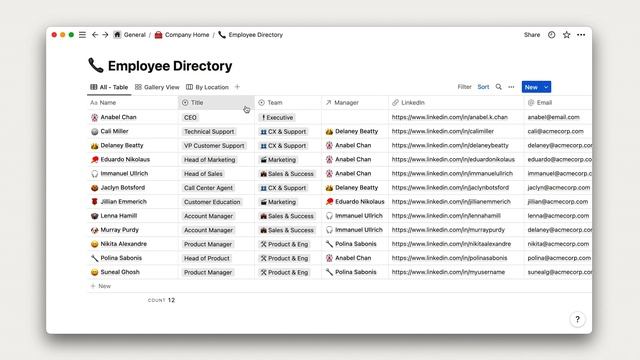Click the Technical Support tag
640x360 pixels.
point(209,131)
